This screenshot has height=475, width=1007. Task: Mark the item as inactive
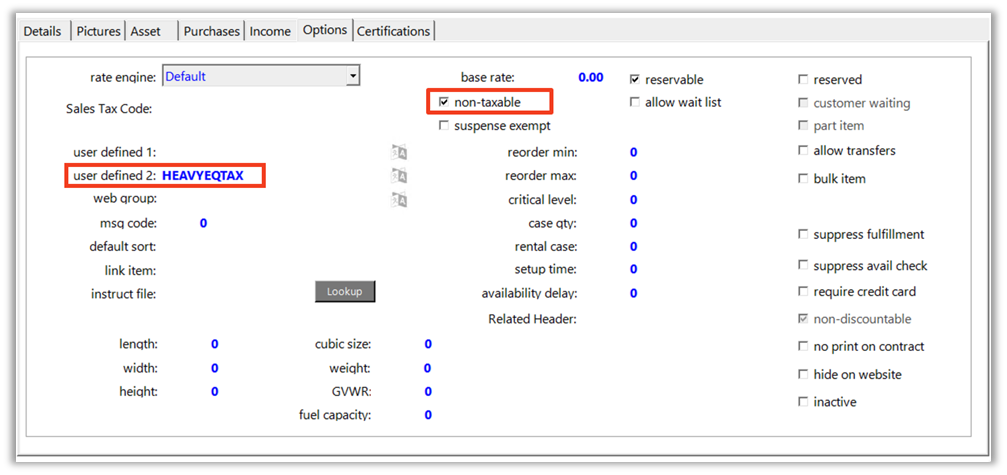click(x=803, y=402)
